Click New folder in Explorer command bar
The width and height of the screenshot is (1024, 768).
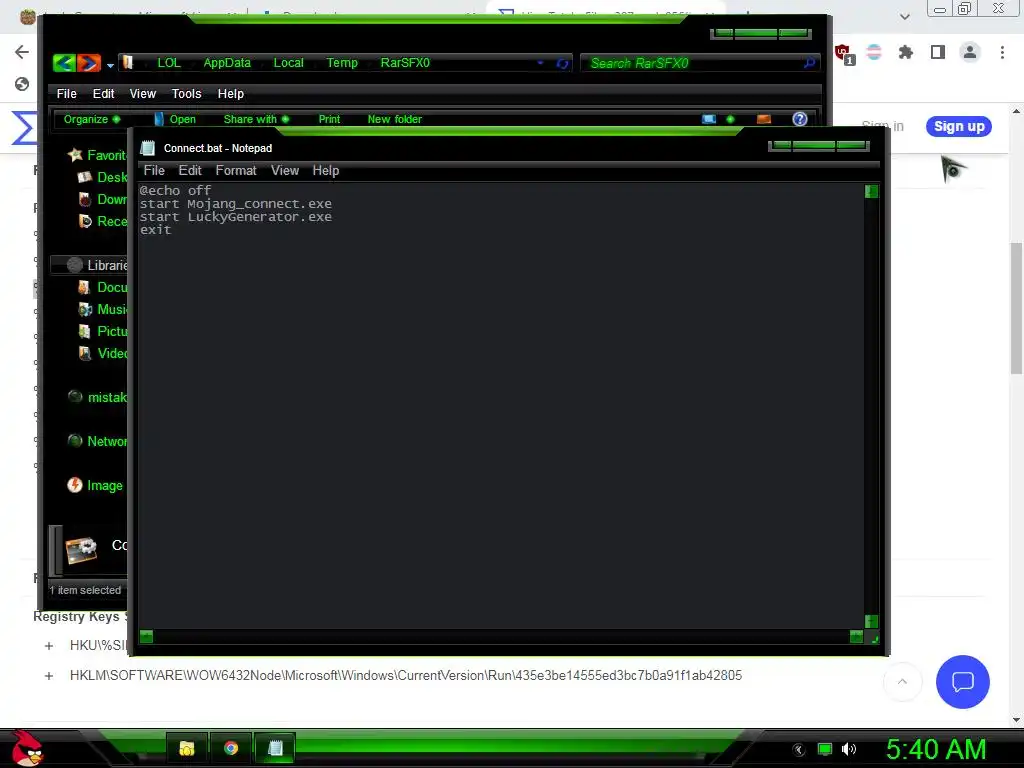click(394, 119)
